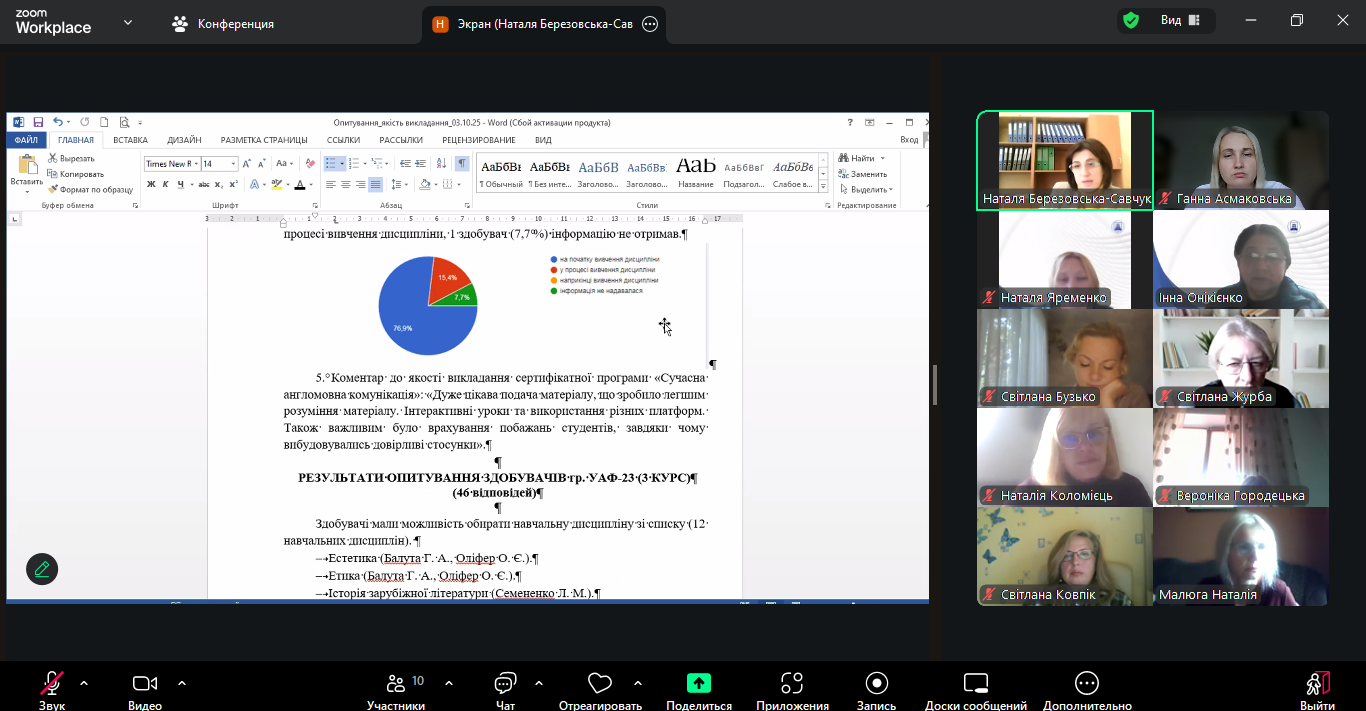Switch to the Конференция tab
Screen dimensions: 1366x711
coord(223,23)
